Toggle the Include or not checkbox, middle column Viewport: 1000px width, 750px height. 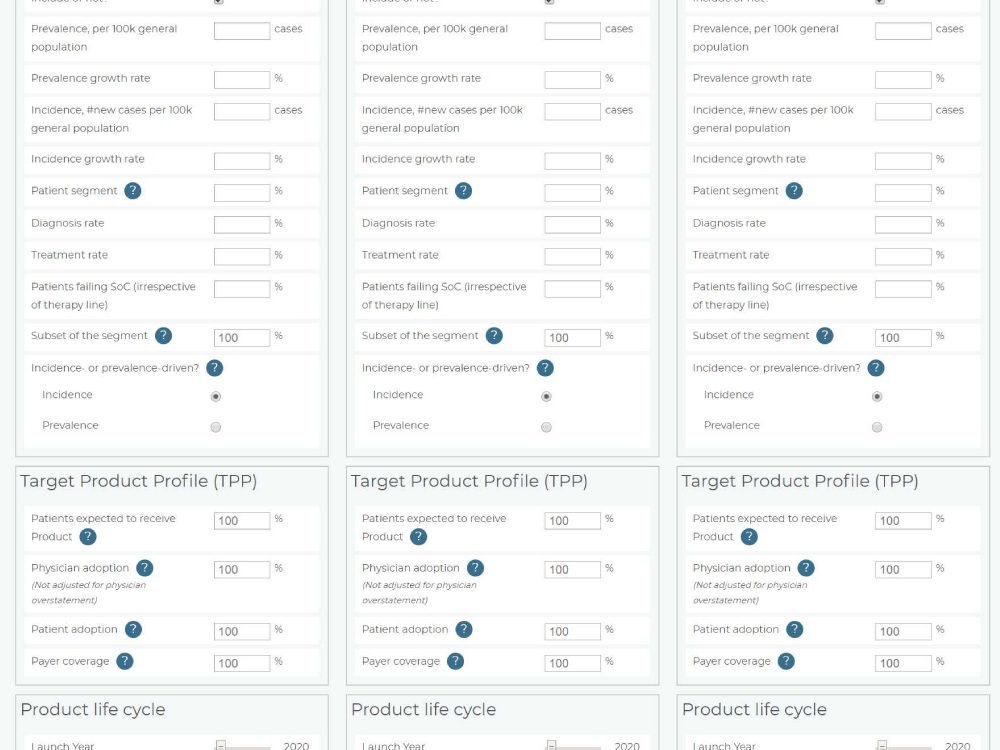[x=546, y=2]
